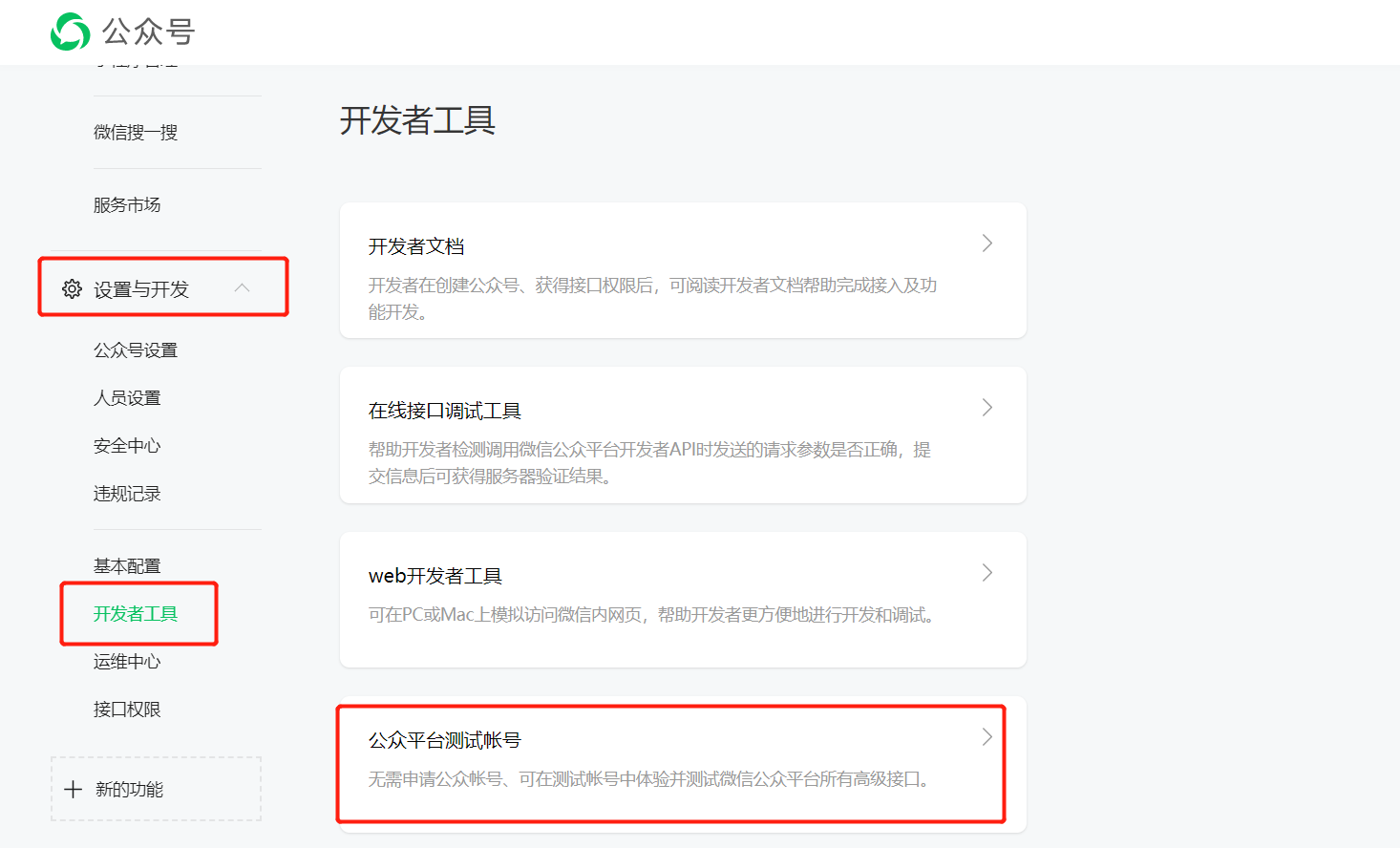The image size is (1400, 848).
Task: Open 运维中心 in the sidebar
Action: (127, 661)
